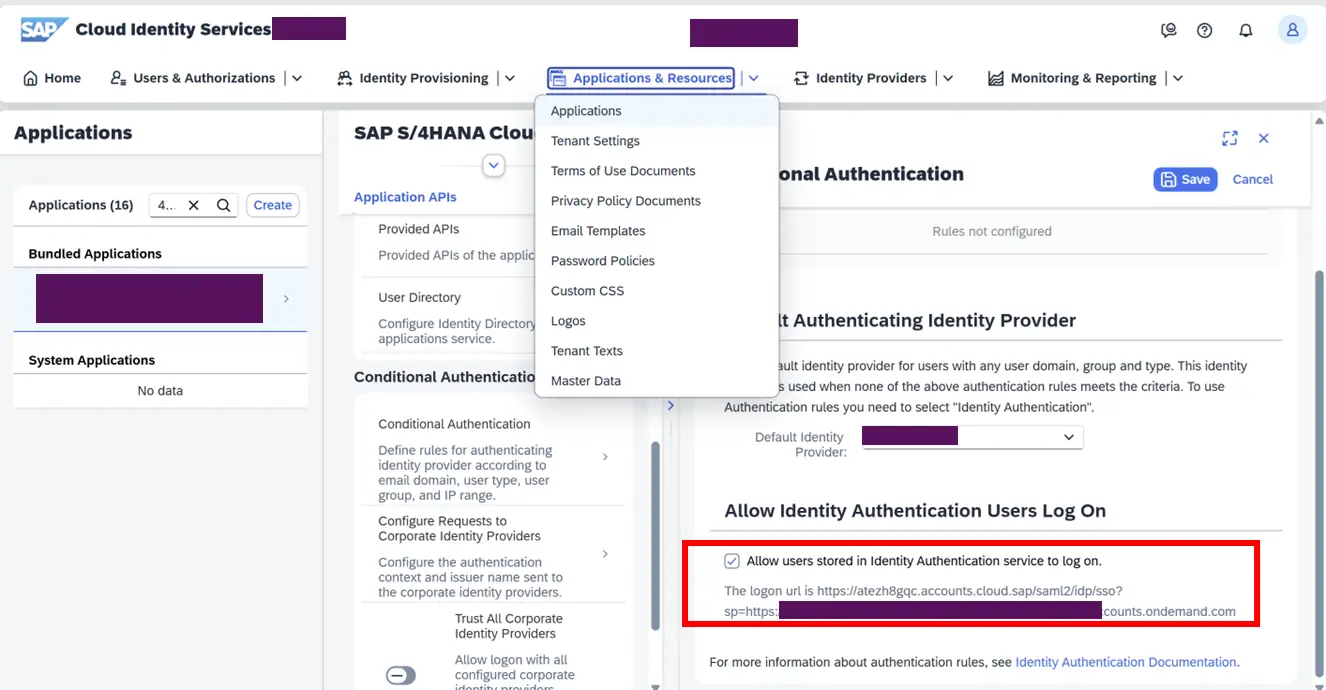This screenshot has width=1326, height=690.
Task: Click the magnifier search icon
Action: (224, 205)
